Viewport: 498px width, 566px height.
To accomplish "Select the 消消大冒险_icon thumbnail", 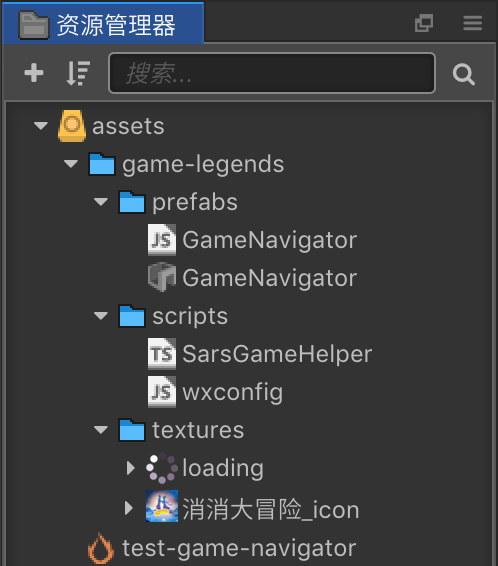I will tap(162, 506).
